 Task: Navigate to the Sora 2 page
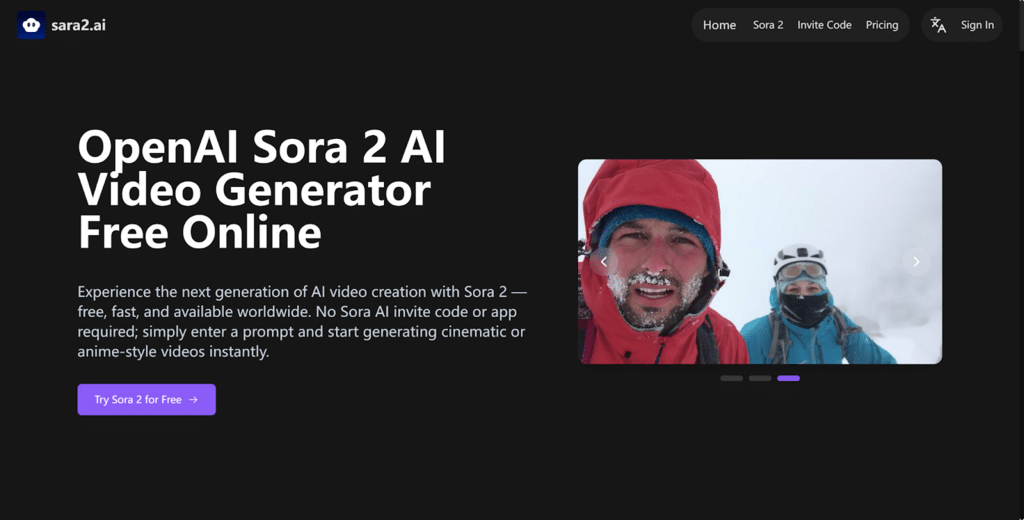click(768, 25)
